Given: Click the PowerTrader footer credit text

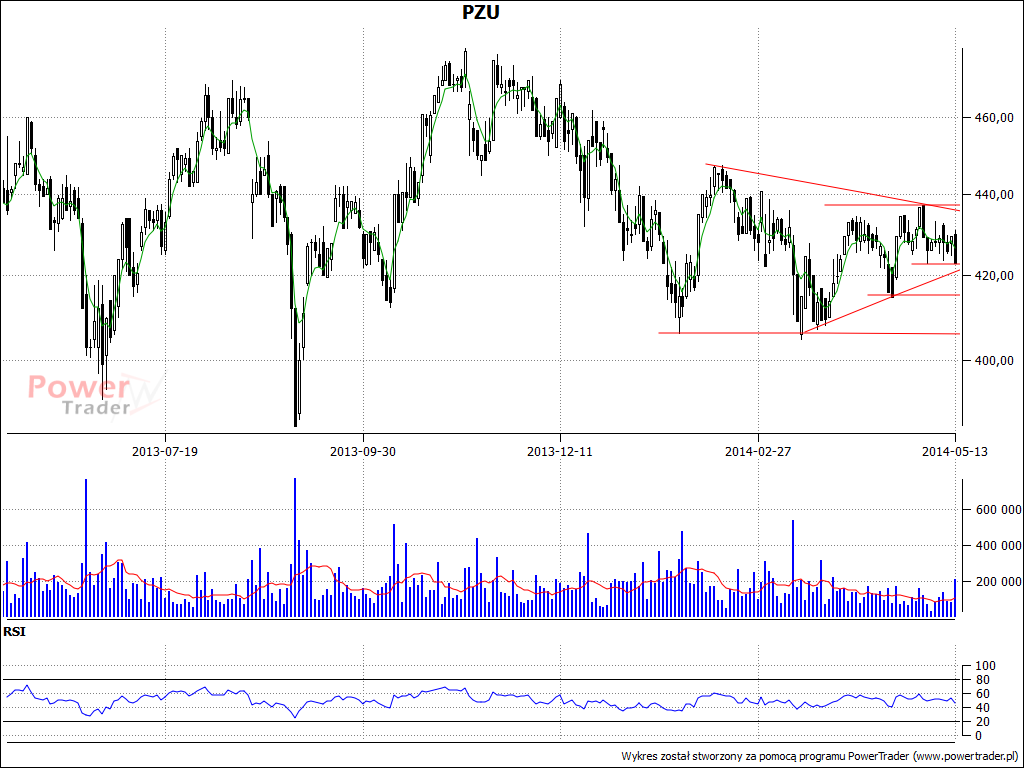Looking at the screenshot, I should [x=820, y=756].
